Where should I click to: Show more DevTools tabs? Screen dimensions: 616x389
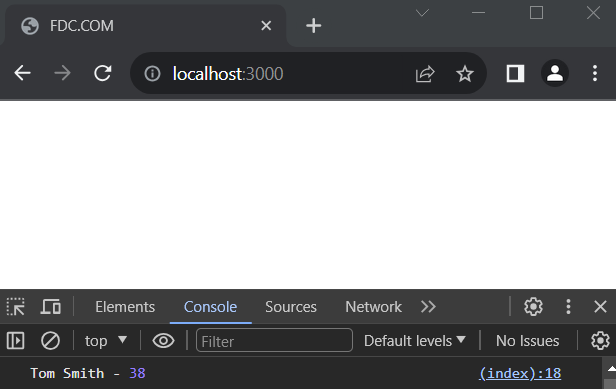428,306
